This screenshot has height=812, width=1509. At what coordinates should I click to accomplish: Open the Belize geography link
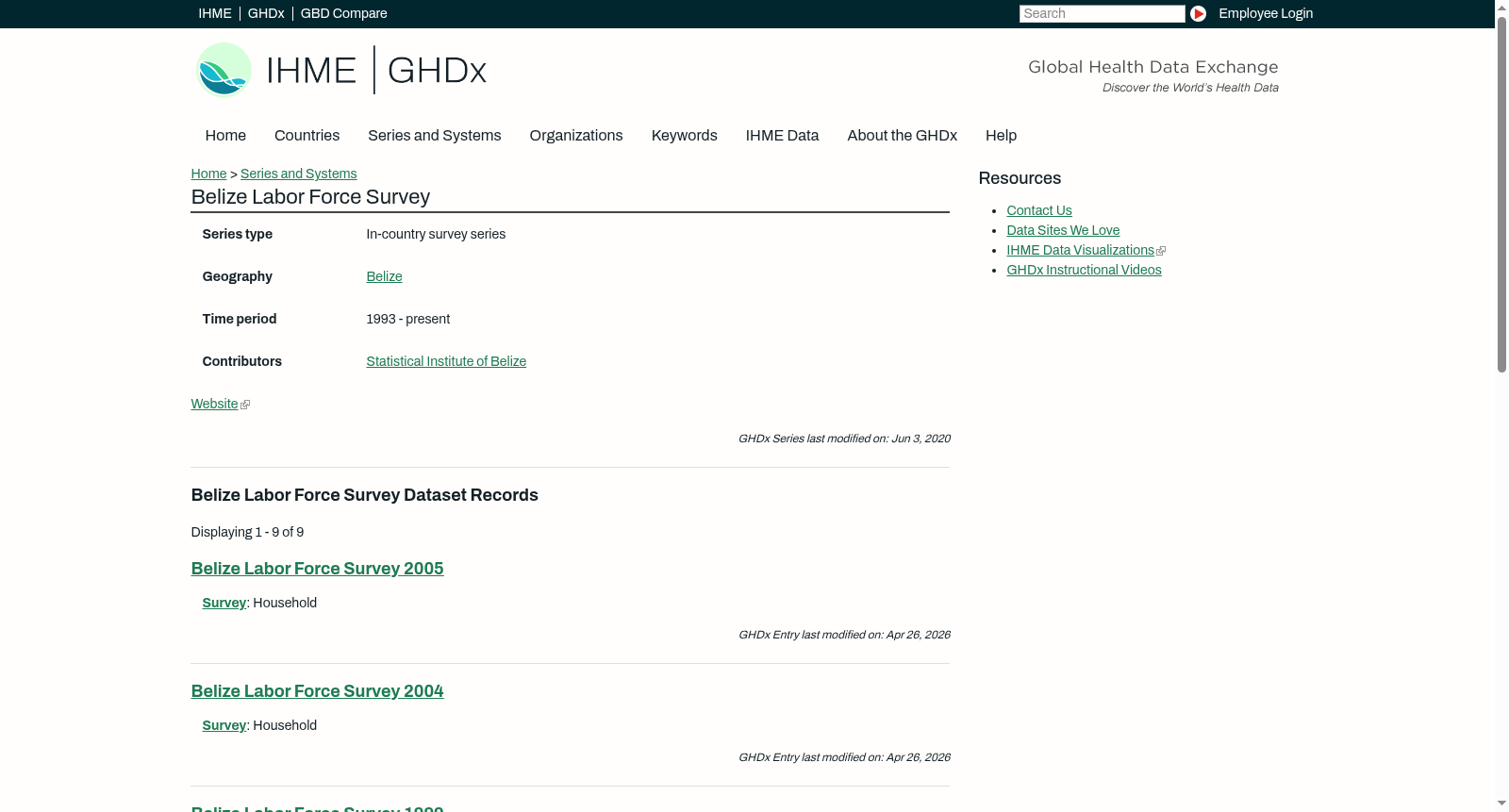(384, 276)
